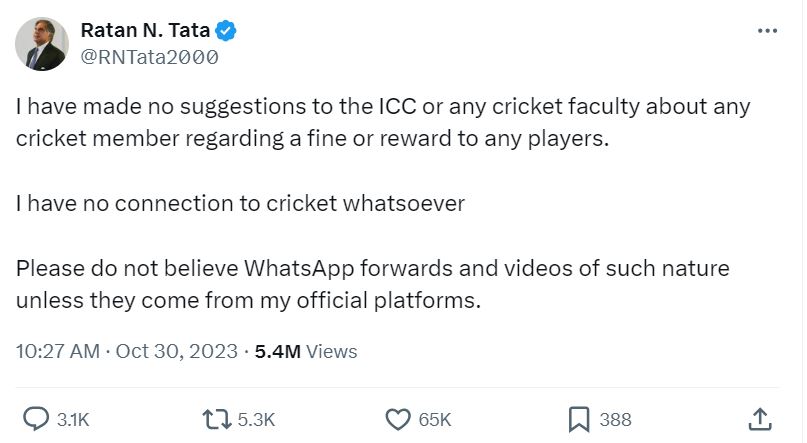This screenshot has width=807, height=443.
Task: Open Ratan N. Tata's profile picture
Action: pos(41,44)
